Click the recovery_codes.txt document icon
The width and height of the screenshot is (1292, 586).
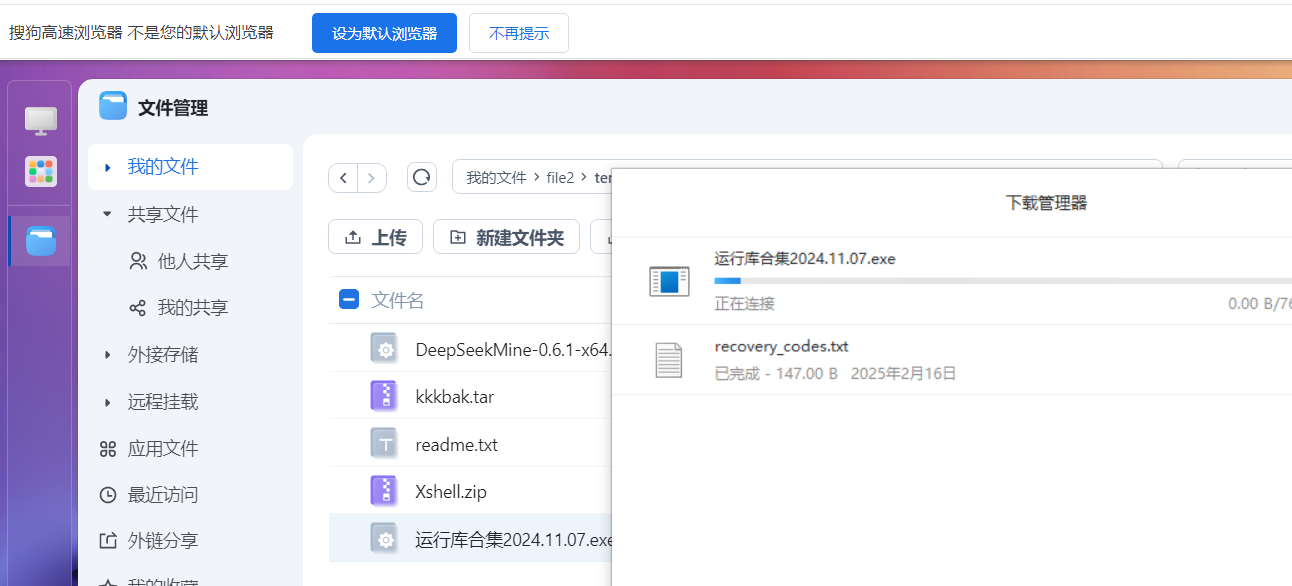(x=669, y=360)
